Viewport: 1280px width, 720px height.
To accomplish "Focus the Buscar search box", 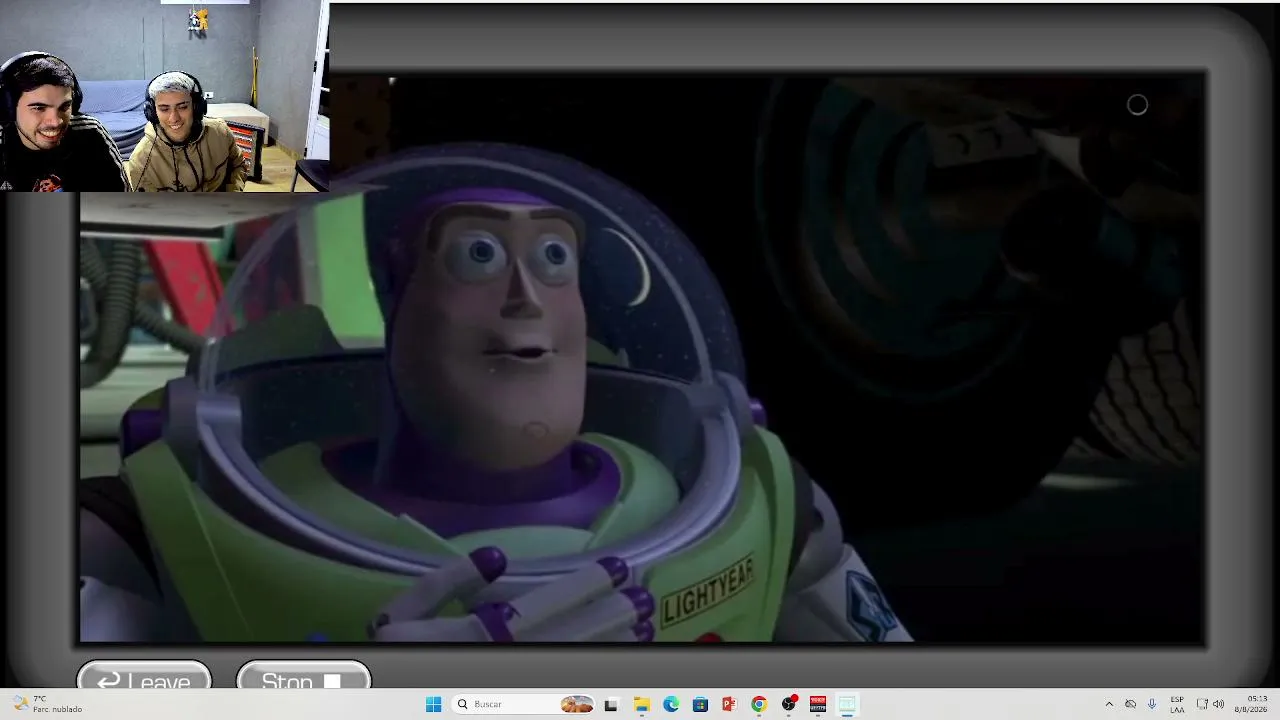I will point(521,704).
